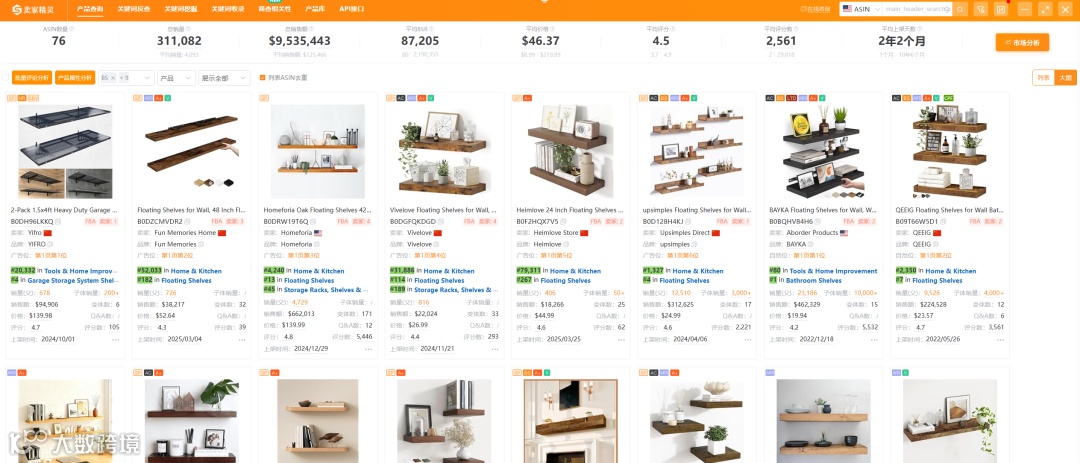The image size is (1080, 463).
Task: Open Garage Storage System Shelves category link
Action: click(72, 280)
